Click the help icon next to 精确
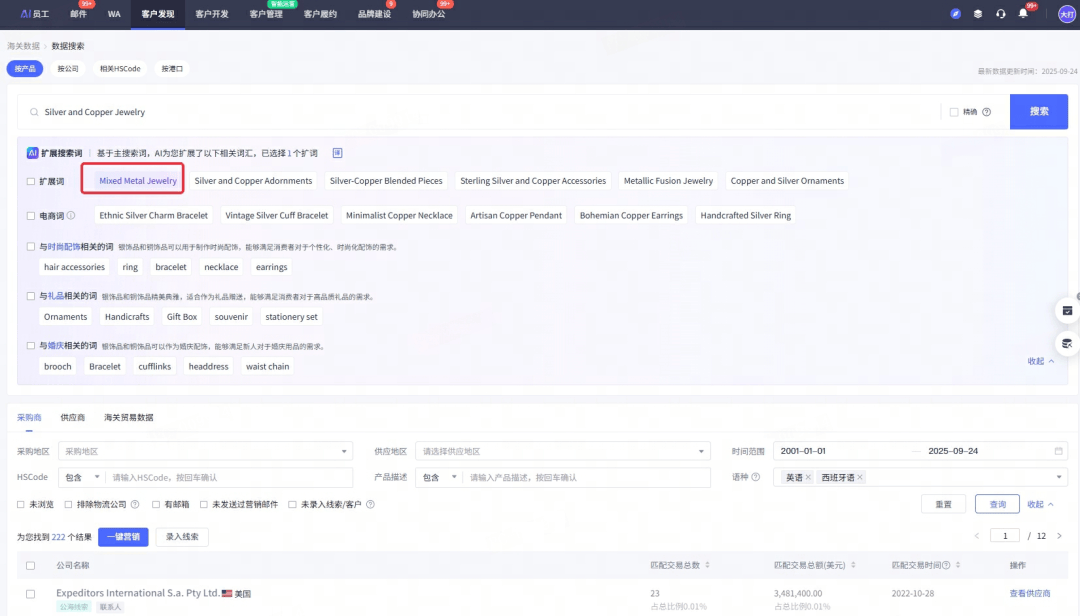The image size is (1080, 616). tap(986, 112)
